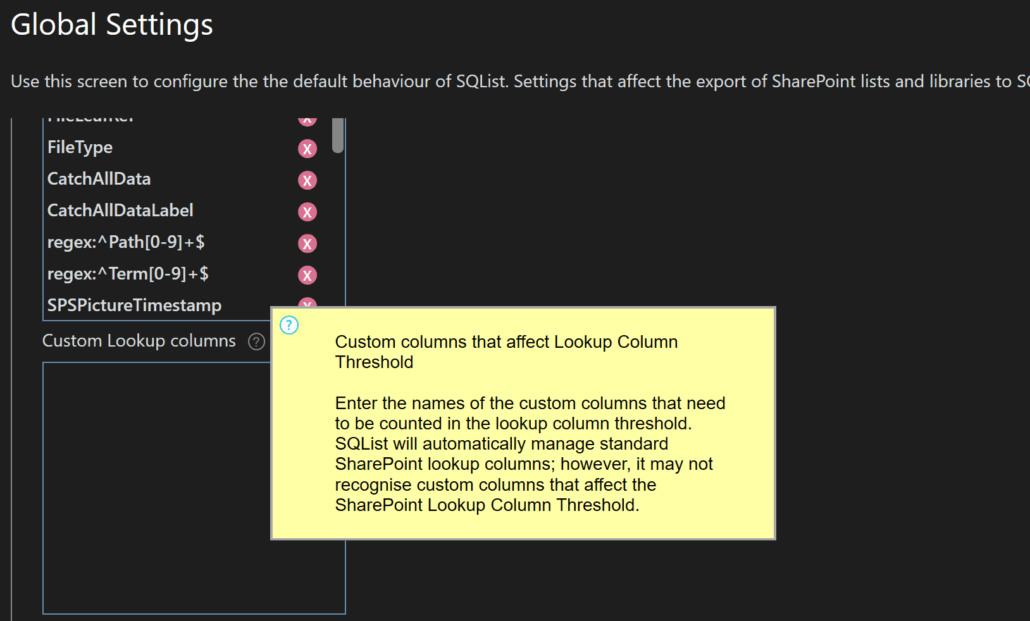
Task: Select the CatchAllData list entry
Action: coord(99,179)
